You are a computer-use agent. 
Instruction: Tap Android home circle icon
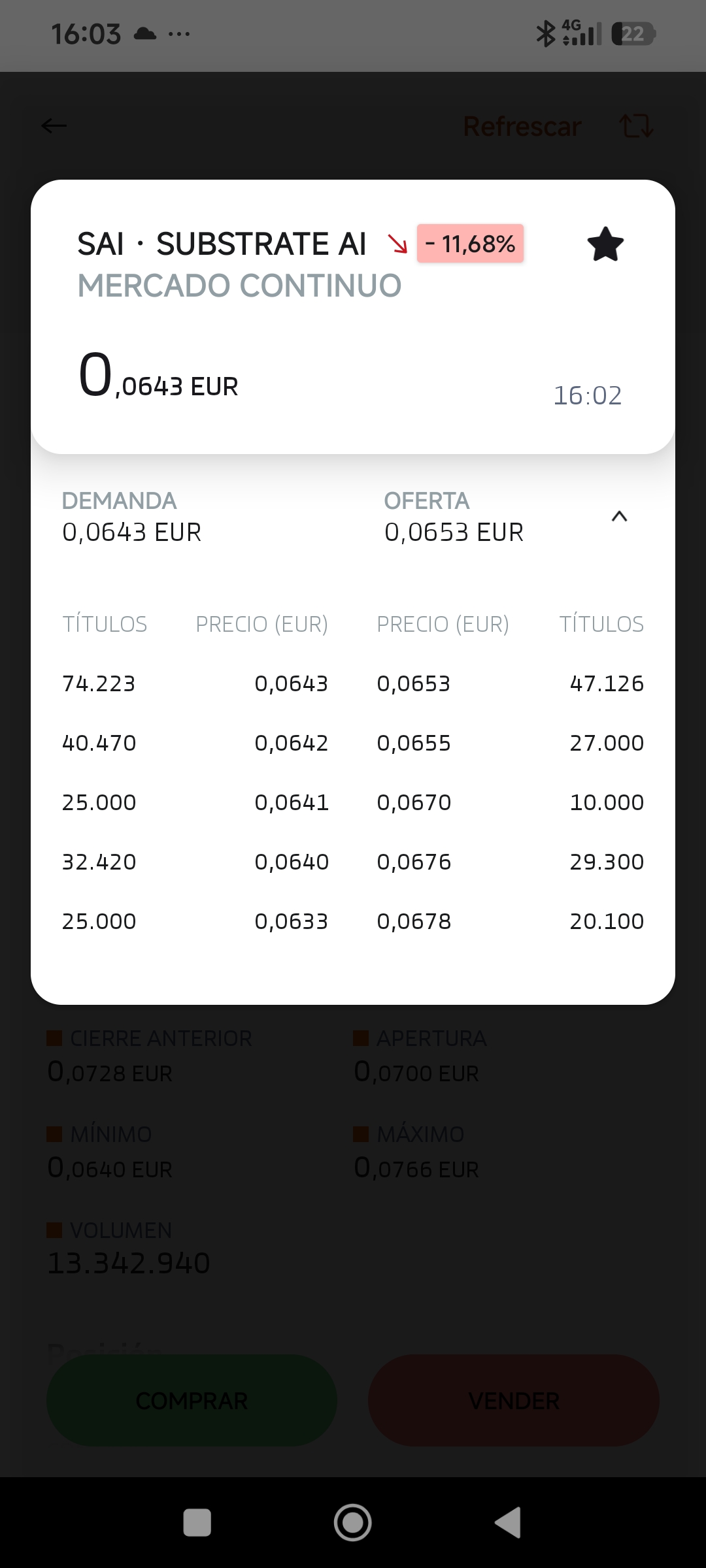(353, 1522)
